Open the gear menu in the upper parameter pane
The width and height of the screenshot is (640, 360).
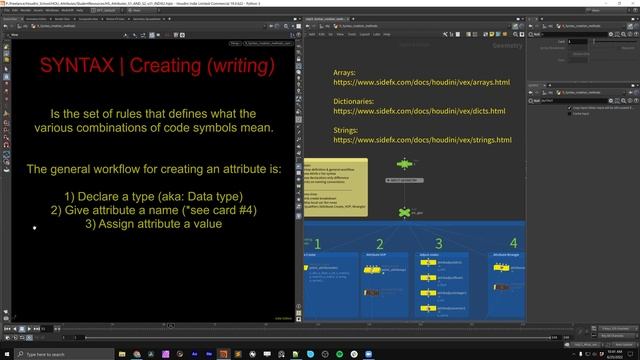pos(611,34)
